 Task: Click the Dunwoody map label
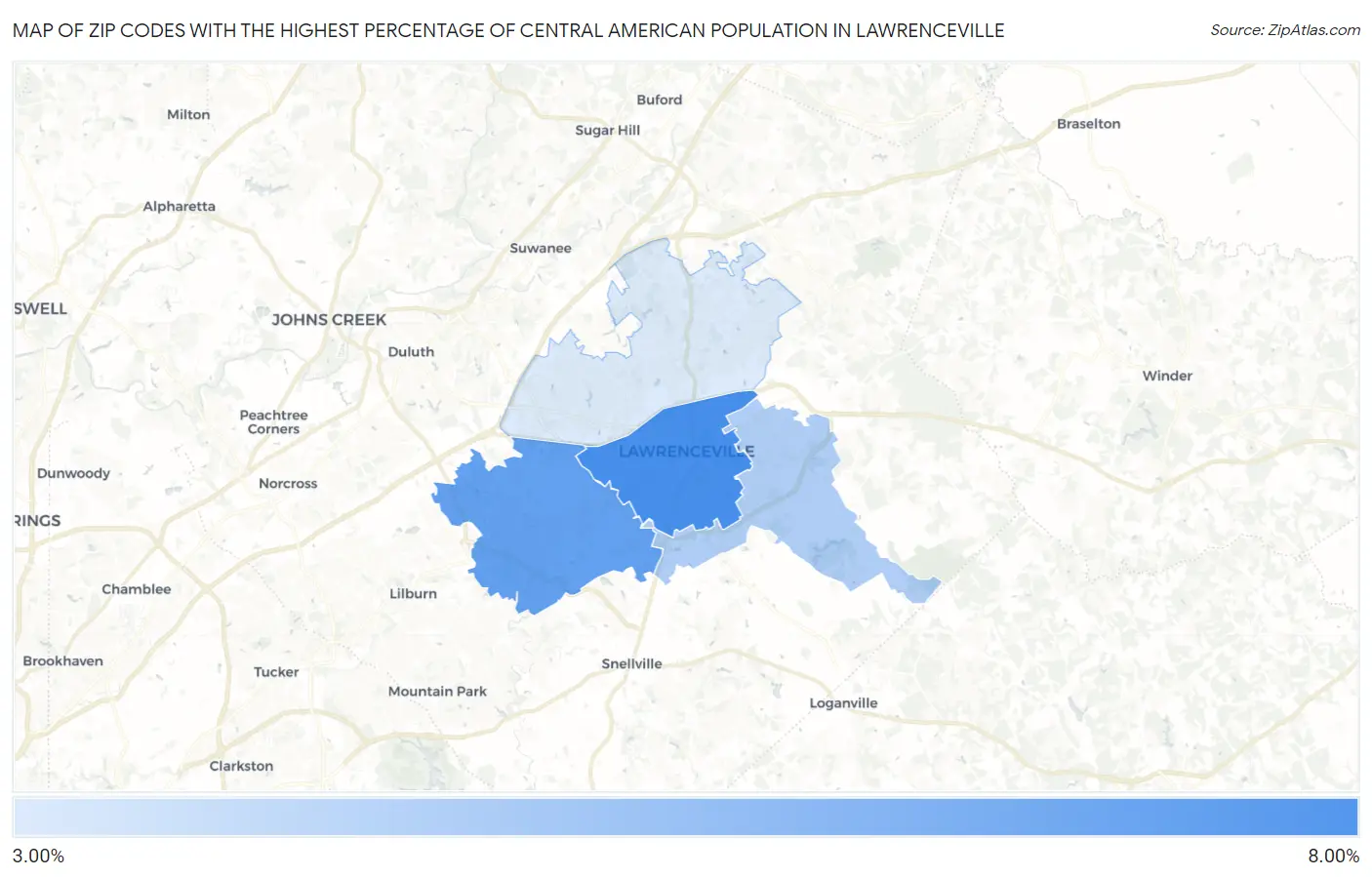73,474
